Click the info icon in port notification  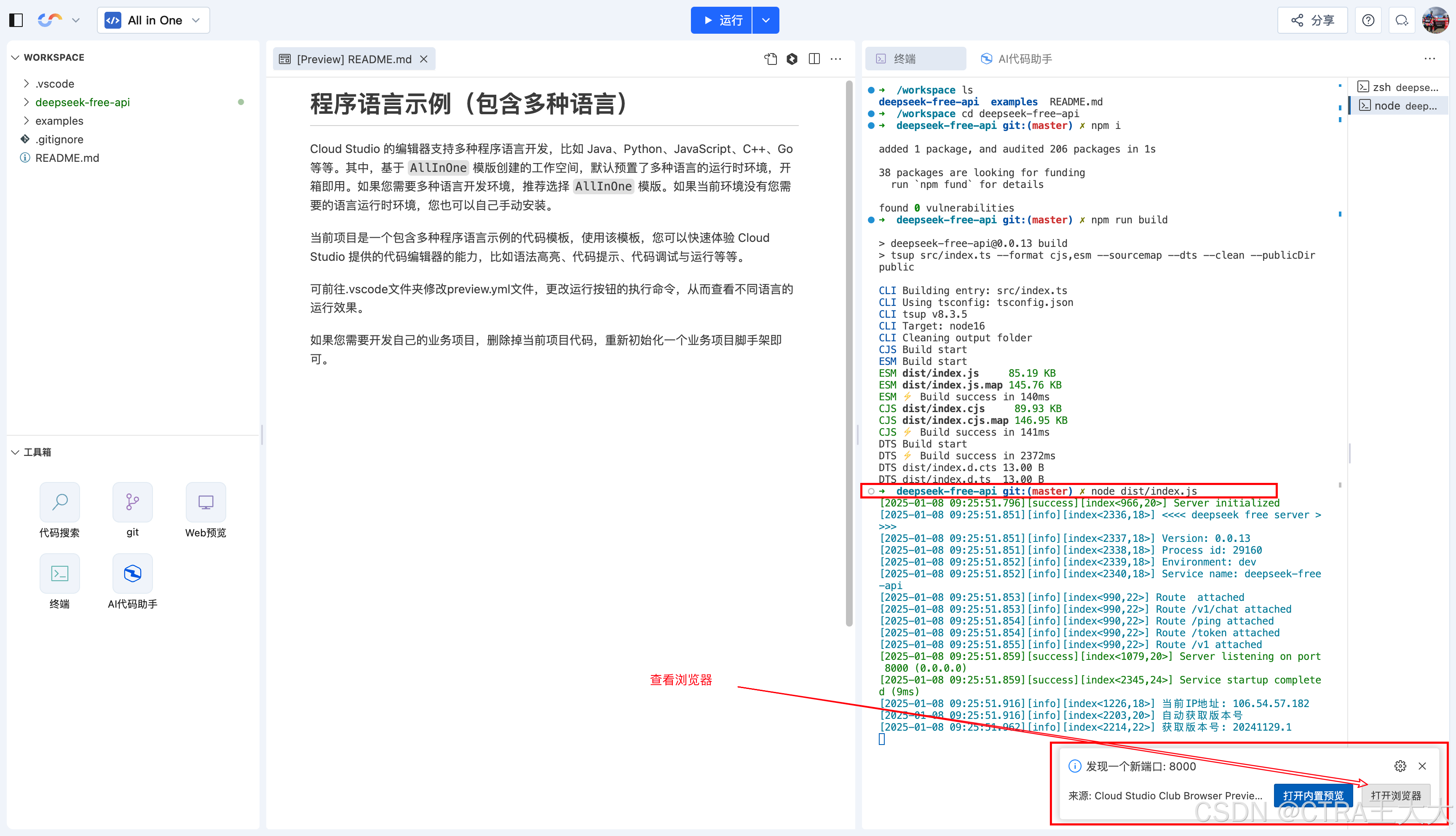pos(1074,766)
